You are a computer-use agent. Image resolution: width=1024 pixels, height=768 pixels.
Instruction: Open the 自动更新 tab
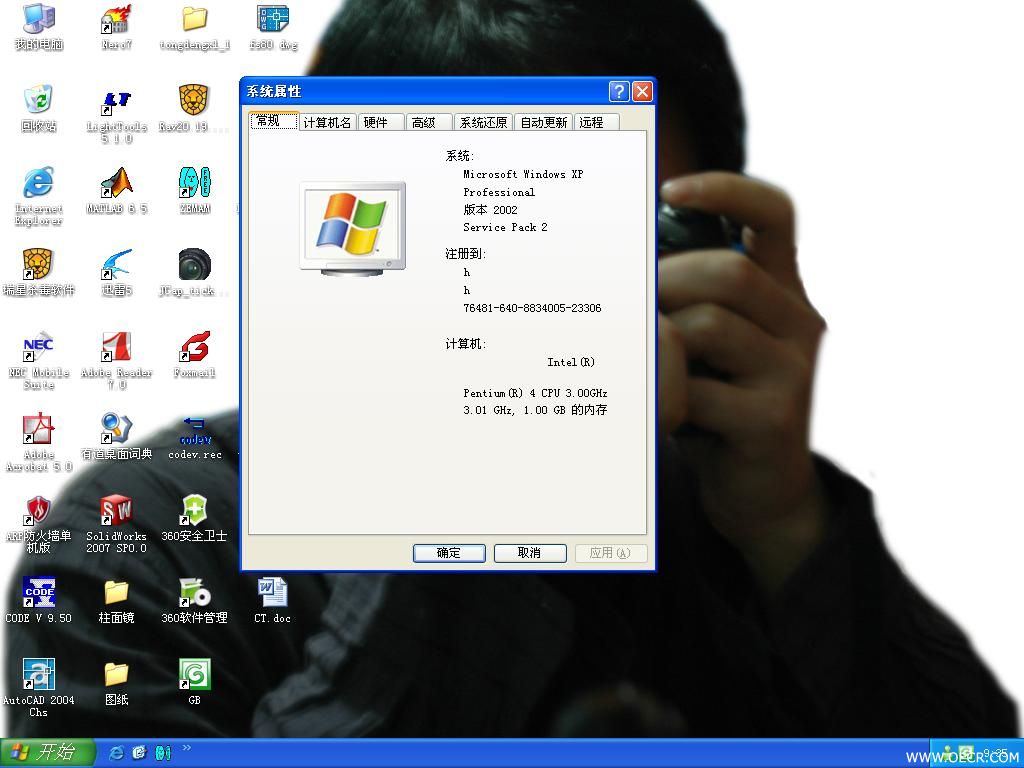[543, 122]
